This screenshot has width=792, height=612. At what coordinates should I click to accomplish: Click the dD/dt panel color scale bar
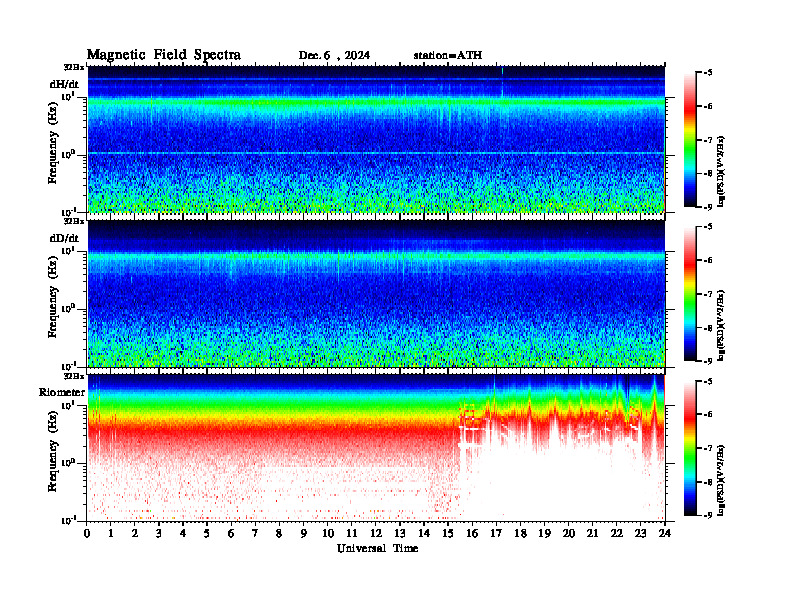(x=690, y=294)
